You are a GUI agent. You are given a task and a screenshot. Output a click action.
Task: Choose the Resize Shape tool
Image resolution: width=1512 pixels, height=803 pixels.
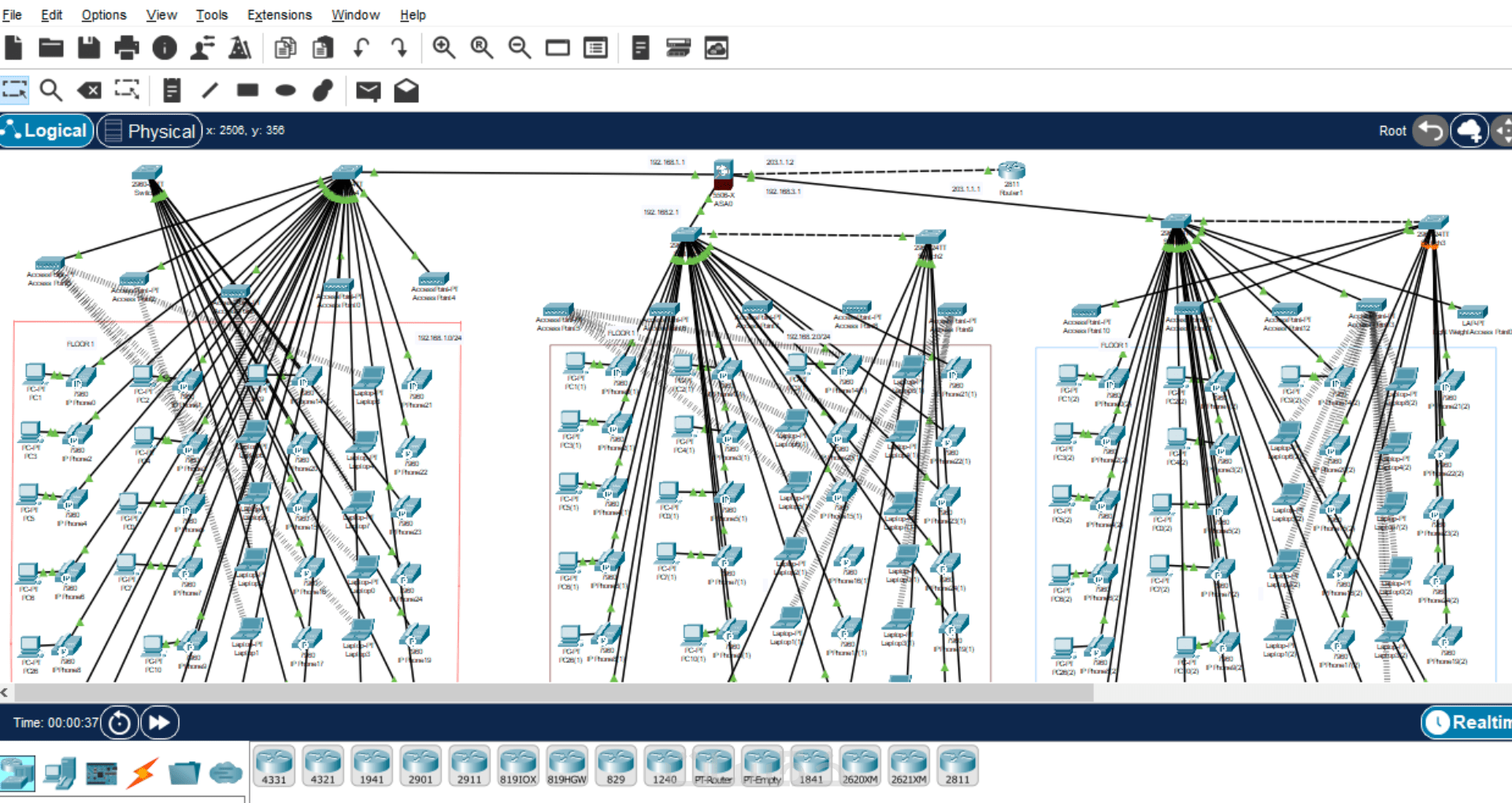coord(127,90)
